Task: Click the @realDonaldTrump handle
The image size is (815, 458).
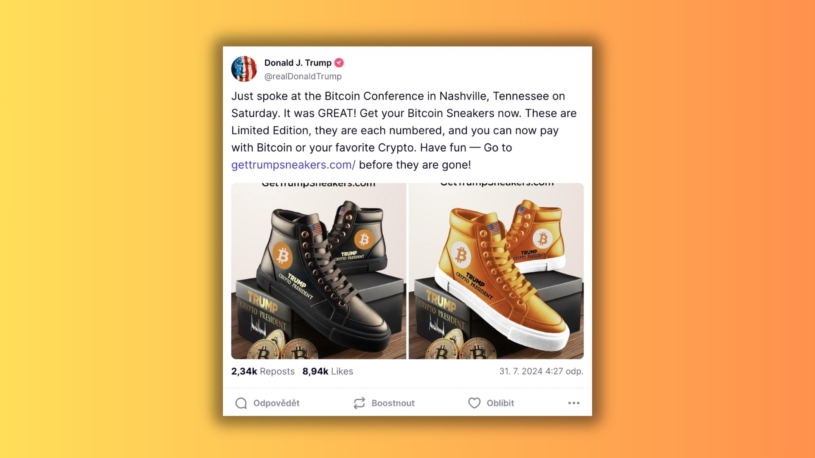Action: tap(303, 76)
